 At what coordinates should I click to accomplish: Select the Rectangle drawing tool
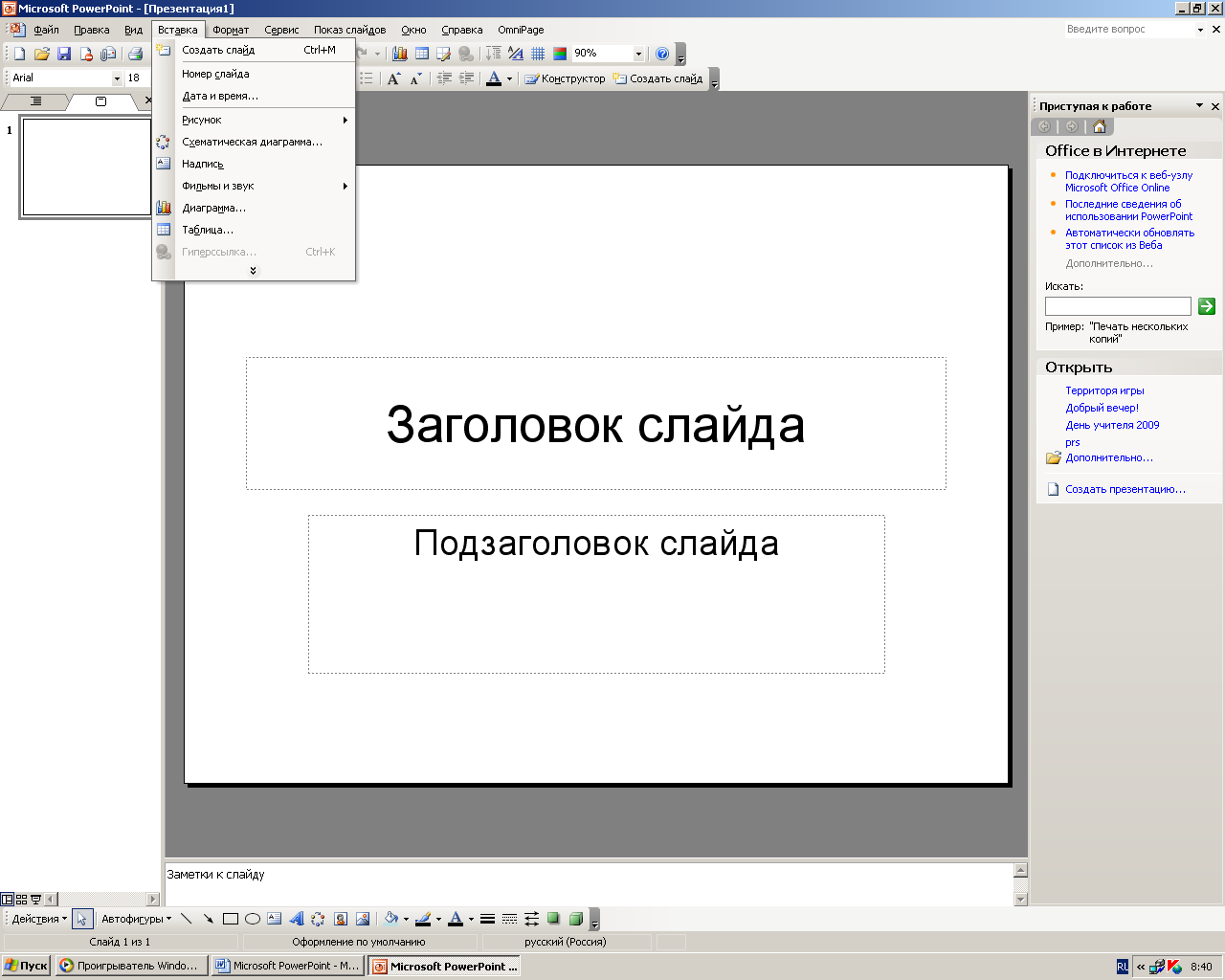coord(231,919)
